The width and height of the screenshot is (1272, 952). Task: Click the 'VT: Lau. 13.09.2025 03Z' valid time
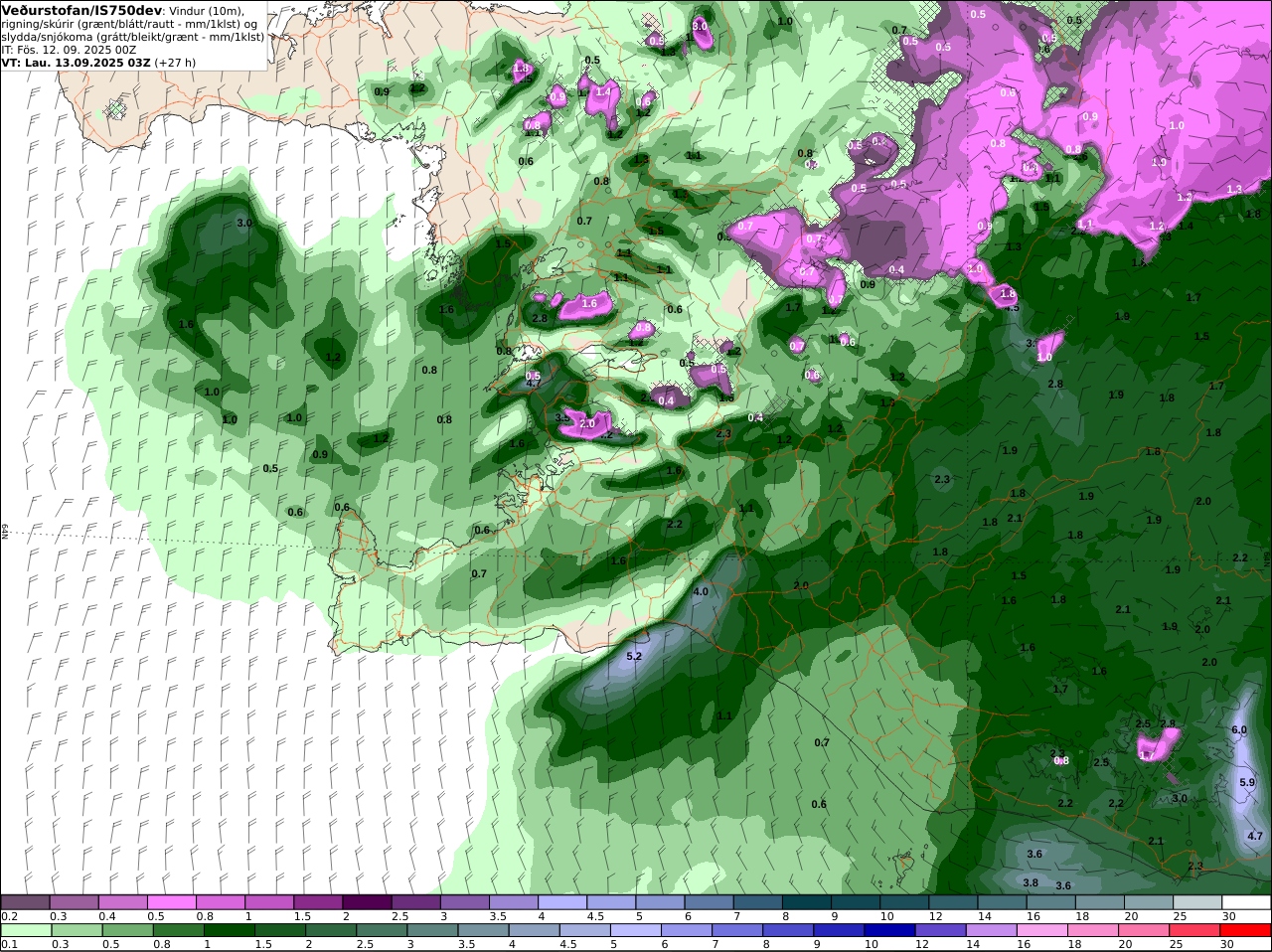point(76,63)
